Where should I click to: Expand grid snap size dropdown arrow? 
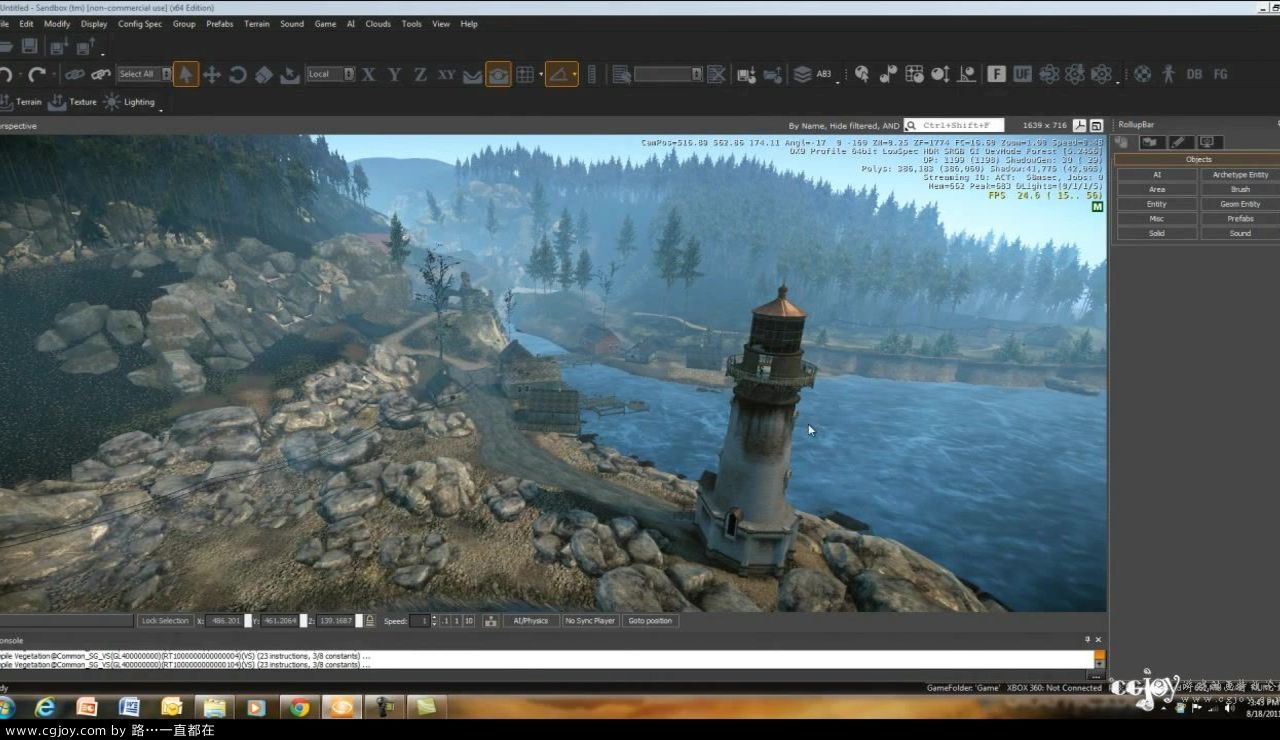(x=541, y=74)
